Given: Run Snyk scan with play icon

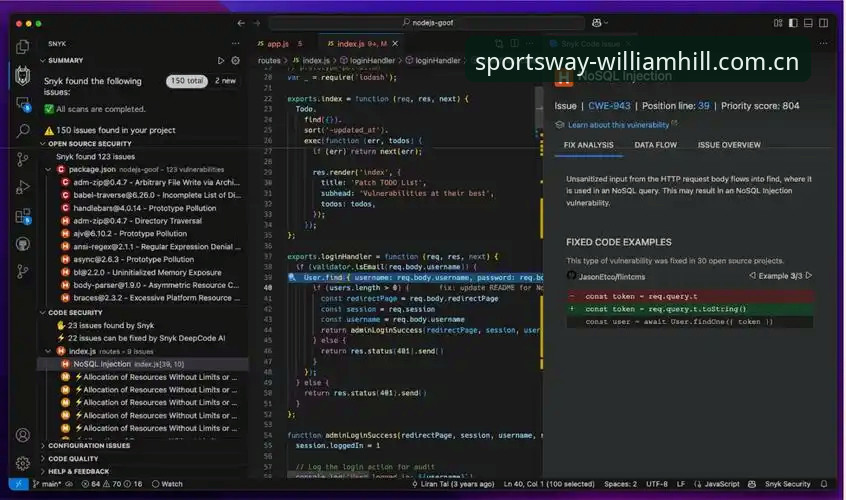Looking at the screenshot, I should coord(221,60).
